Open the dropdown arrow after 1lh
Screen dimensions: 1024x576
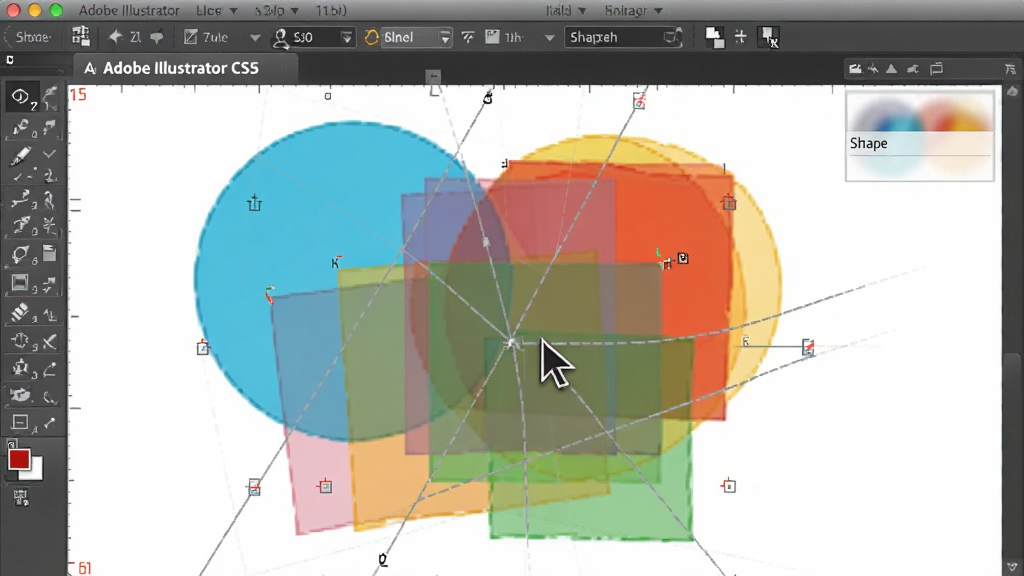click(549, 38)
